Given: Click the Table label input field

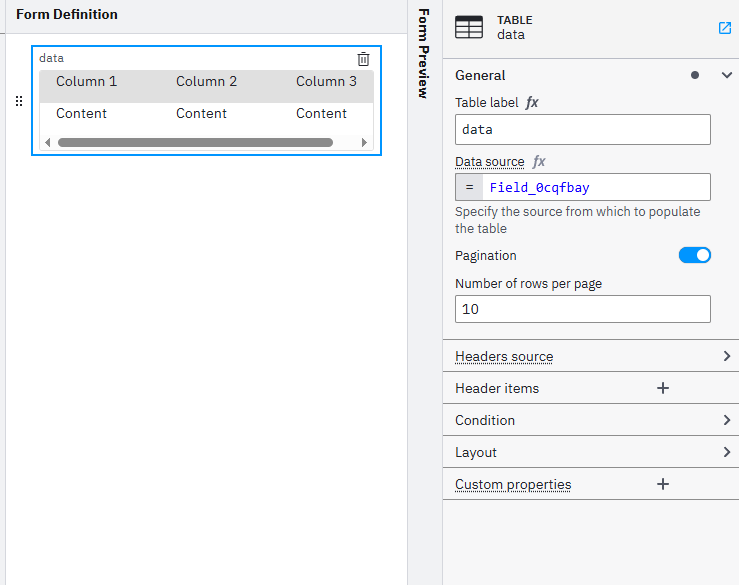Looking at the screenshot, I should pos(582,129).
